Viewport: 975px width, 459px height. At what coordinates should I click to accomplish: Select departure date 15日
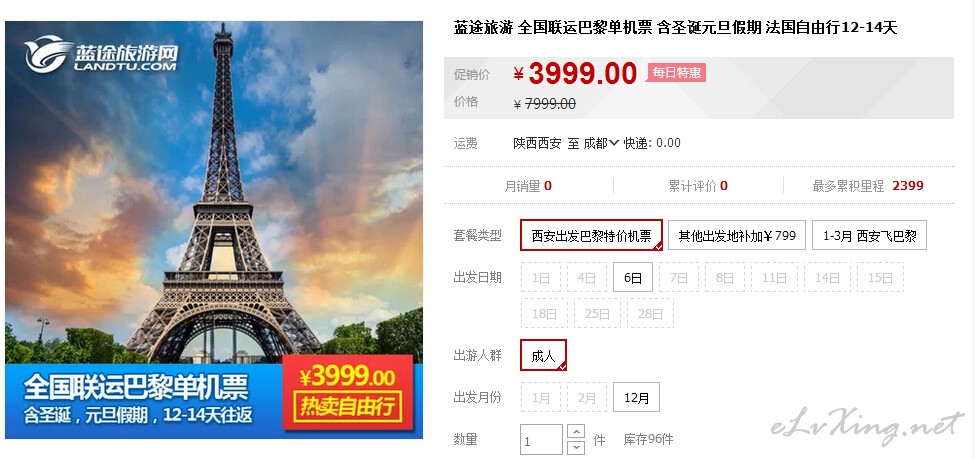[x=880, y=277]
